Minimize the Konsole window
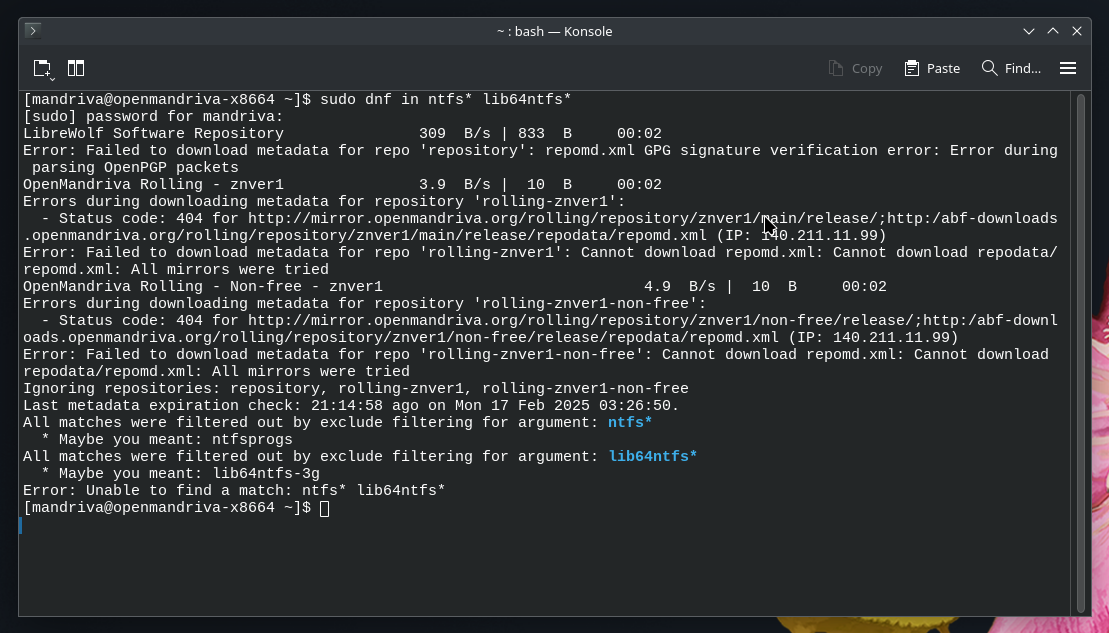 pos(1028,31)
